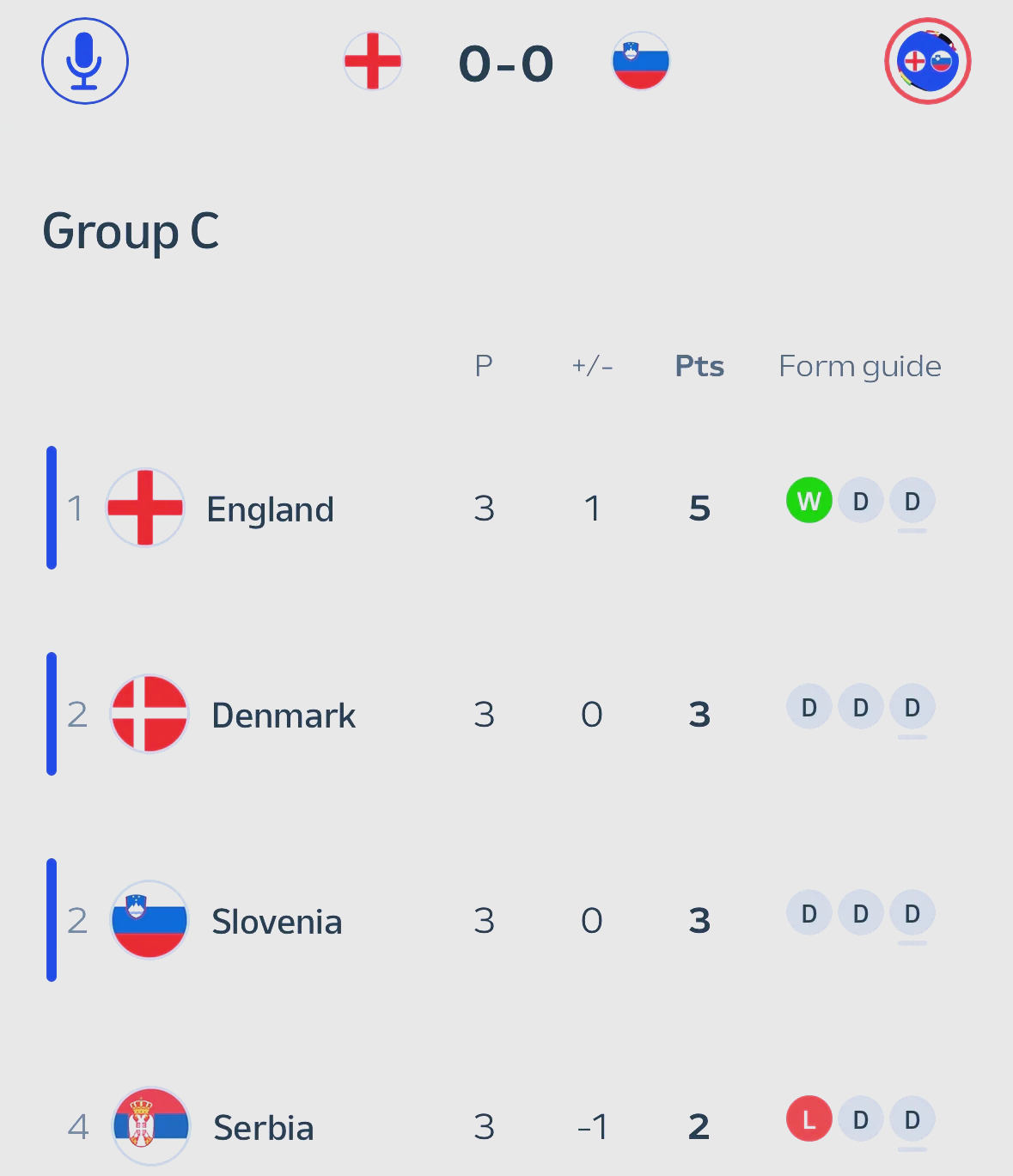Open the Slovenia team name in table
The width and height of the screenshot is (1013, 1176).
(x=277, y=922)
